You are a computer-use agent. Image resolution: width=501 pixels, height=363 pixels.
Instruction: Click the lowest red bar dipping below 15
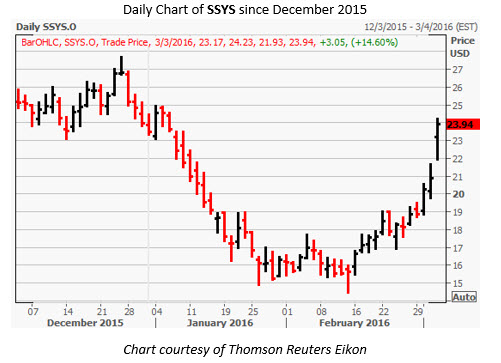tap(348, 279)
